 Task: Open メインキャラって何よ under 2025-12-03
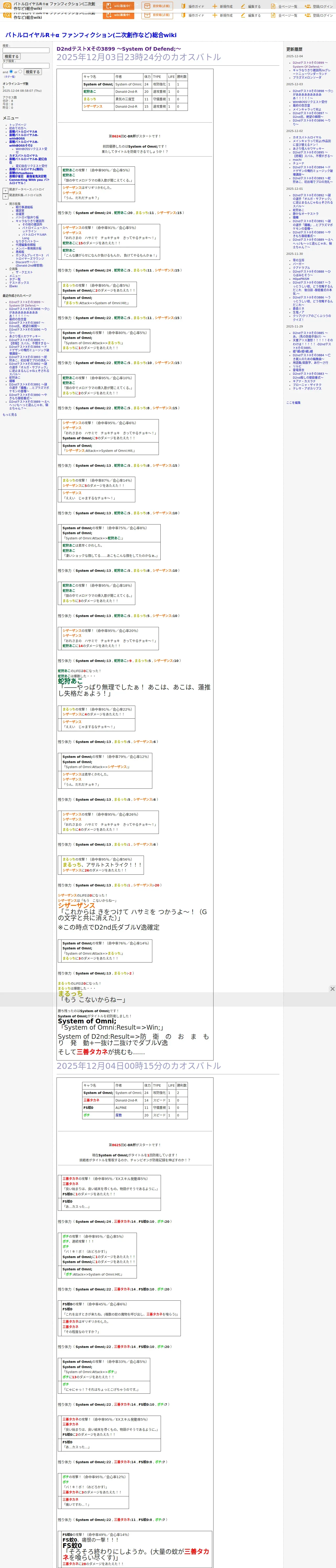(x=307, y=109)
